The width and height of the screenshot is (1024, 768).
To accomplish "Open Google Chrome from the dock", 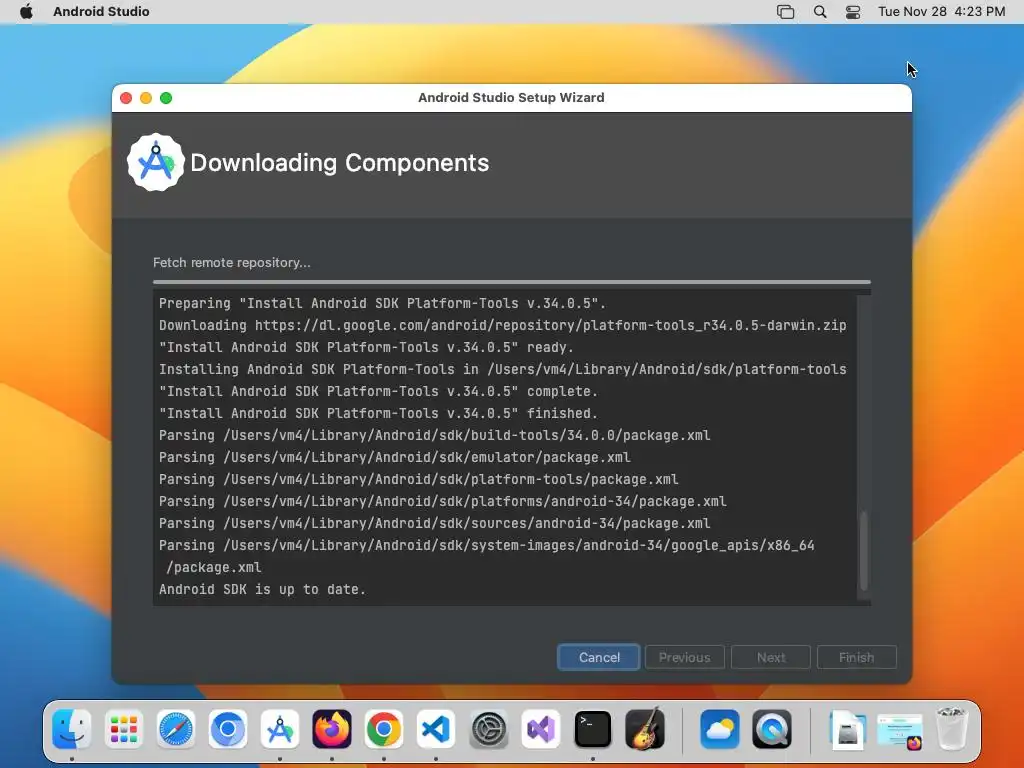I will pos(384,729).
